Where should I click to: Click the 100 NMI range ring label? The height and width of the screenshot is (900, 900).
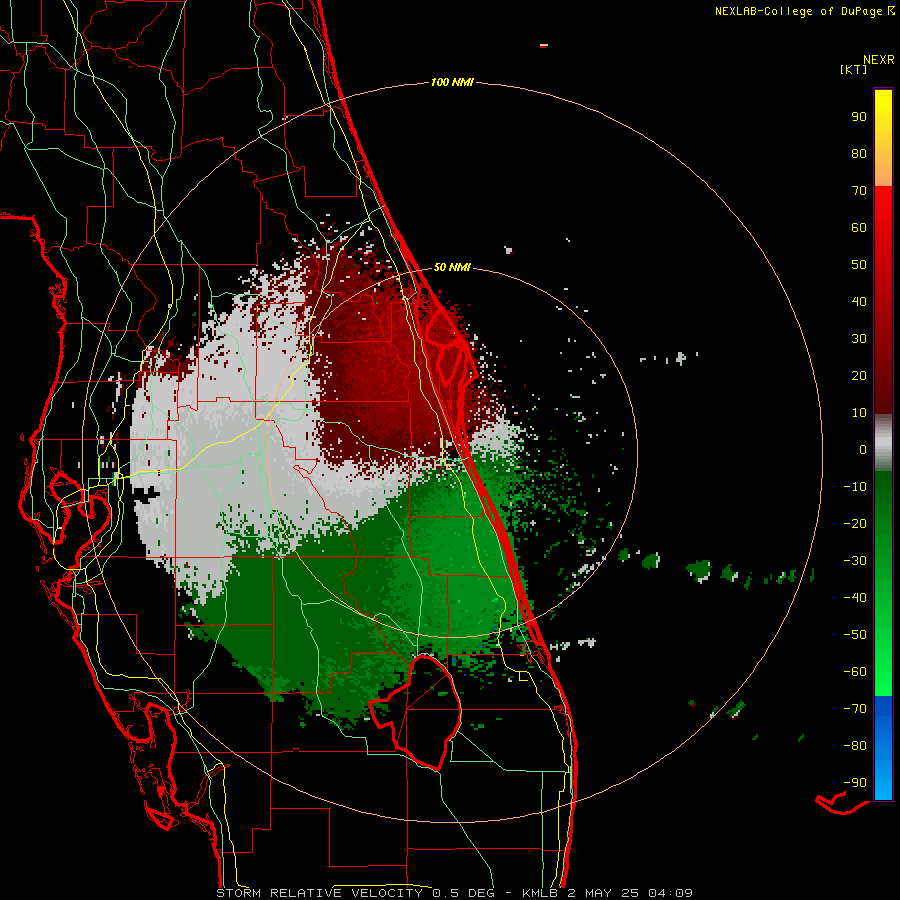(x=452, y=82)
